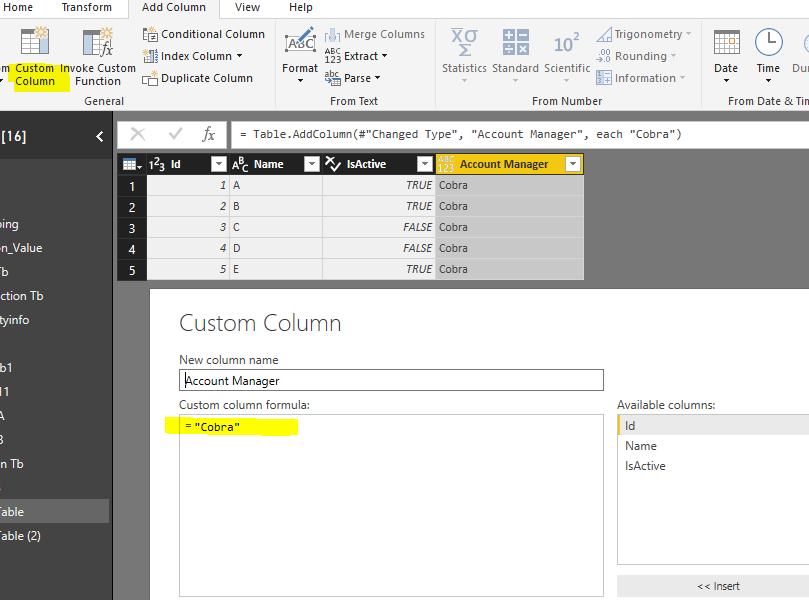This screenshot has width=809, height=600.
Task: Click the Time column icon
Action: tap(768, 42)
